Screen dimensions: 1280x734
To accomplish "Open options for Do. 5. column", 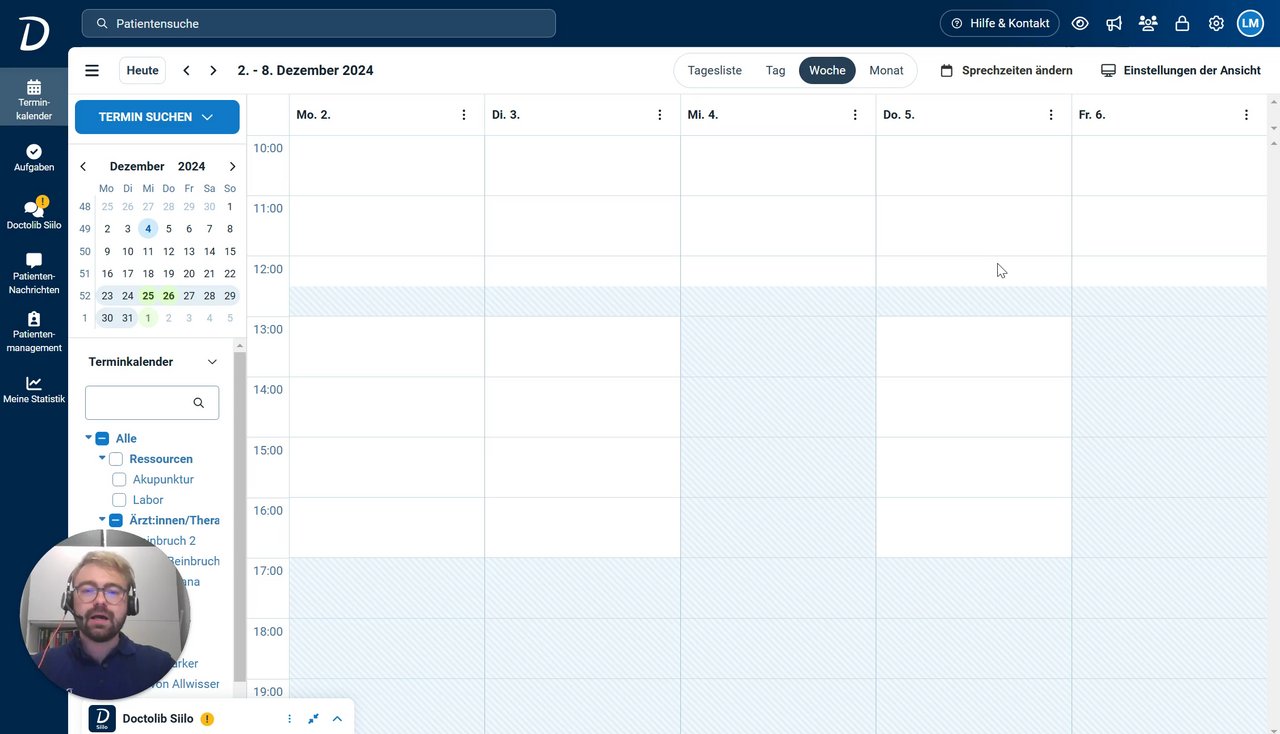I will pos(1051,115).
